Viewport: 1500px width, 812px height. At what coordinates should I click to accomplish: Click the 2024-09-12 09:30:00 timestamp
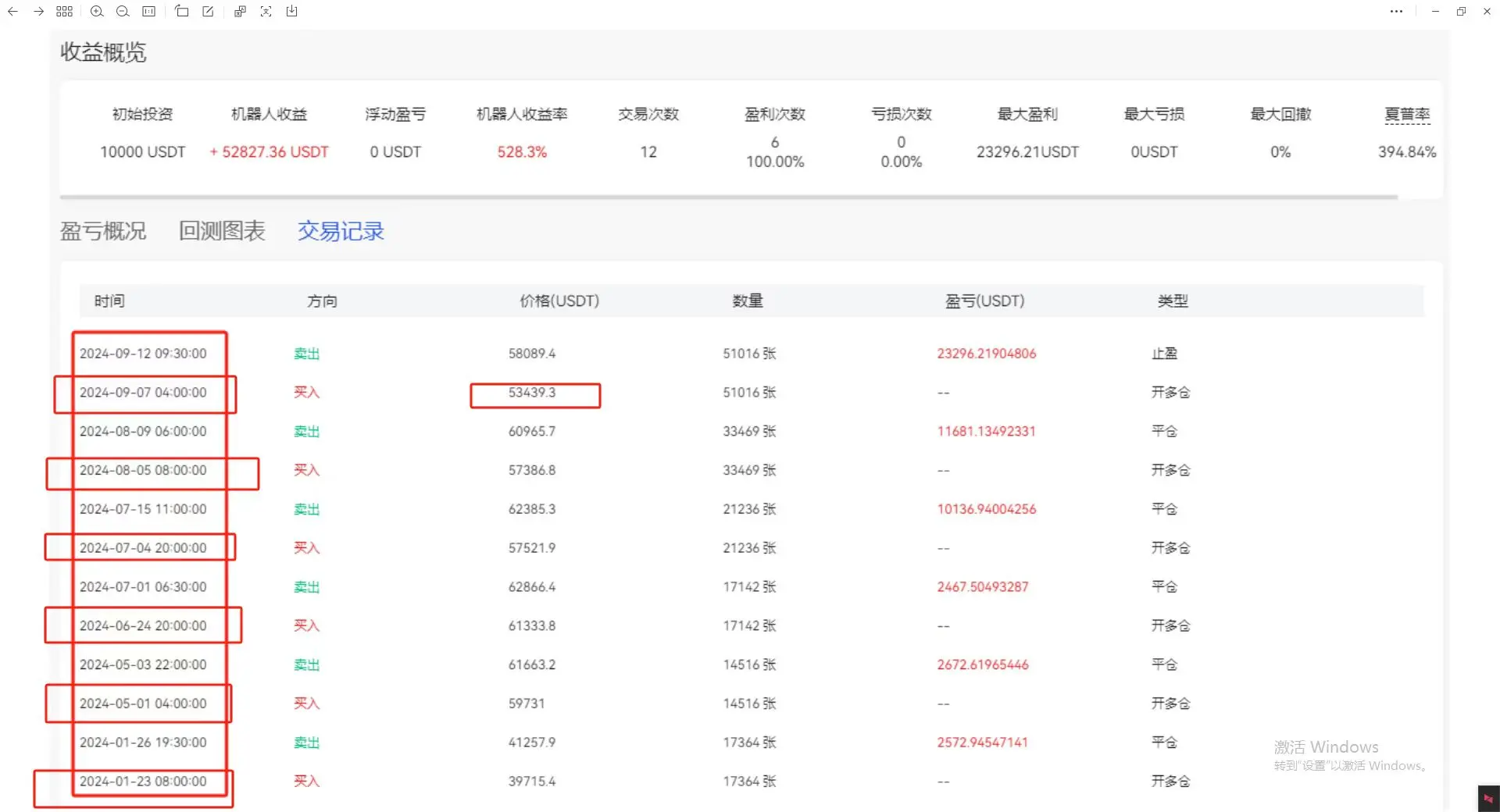(x=143, y=354)
